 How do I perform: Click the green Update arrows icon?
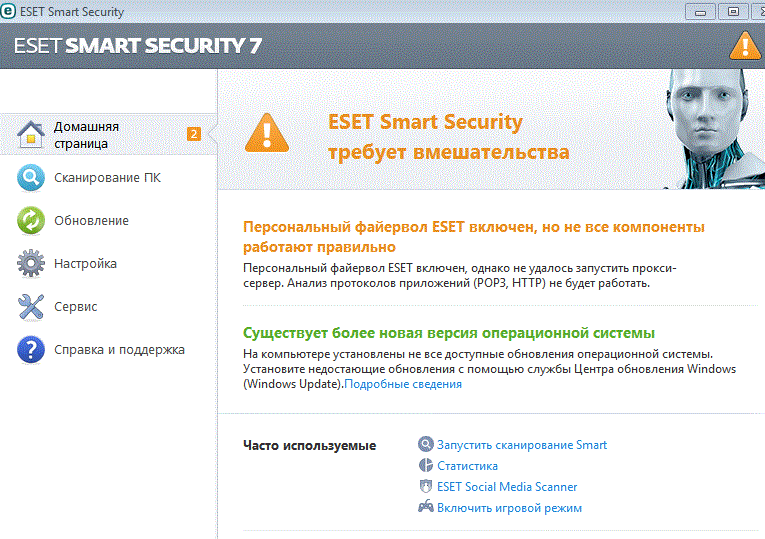coord(32,221)
